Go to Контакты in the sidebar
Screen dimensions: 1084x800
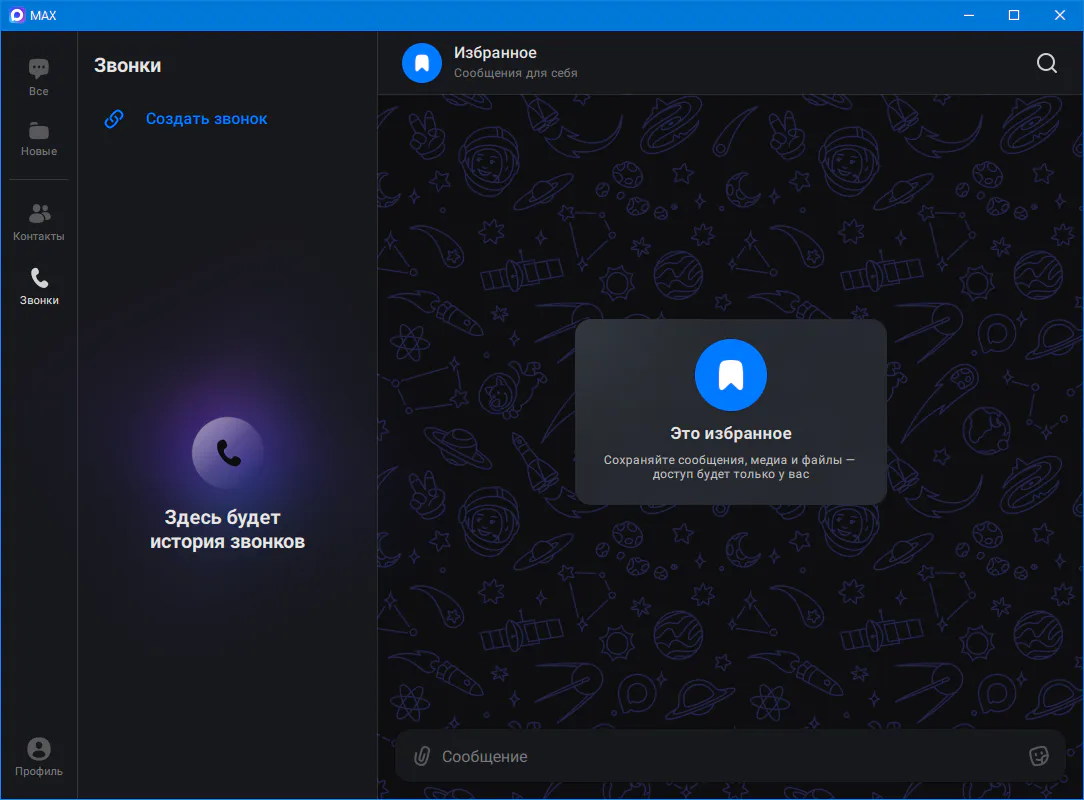pos(39,222)
